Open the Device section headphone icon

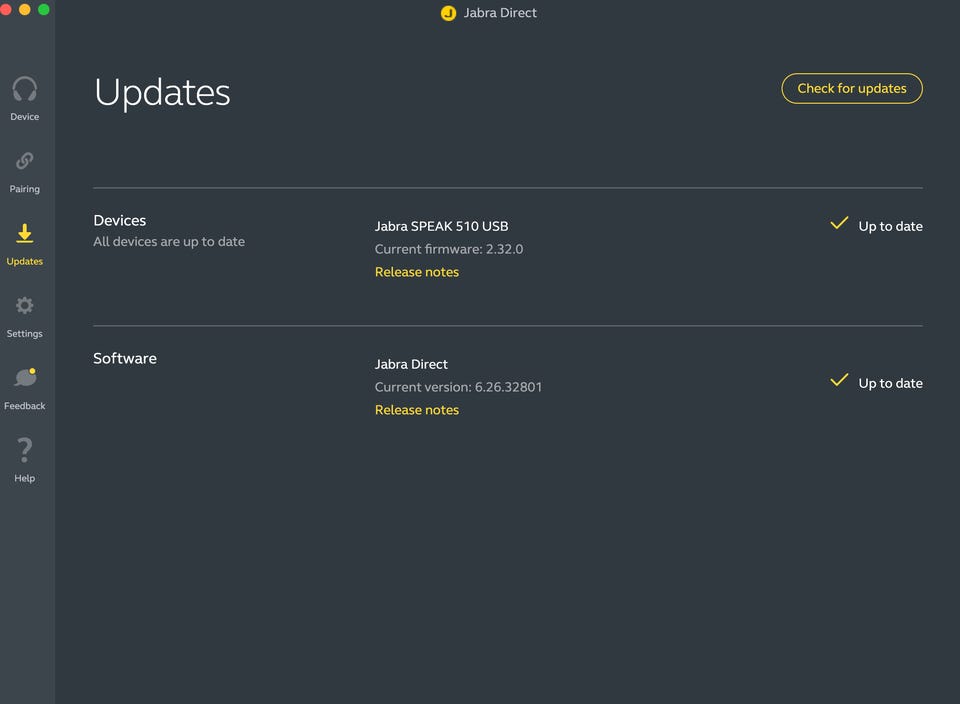tap(24, 89)
